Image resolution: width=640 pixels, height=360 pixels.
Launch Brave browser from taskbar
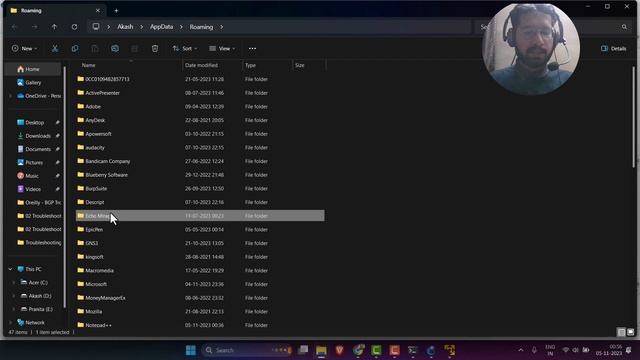[x=340, y=350]
